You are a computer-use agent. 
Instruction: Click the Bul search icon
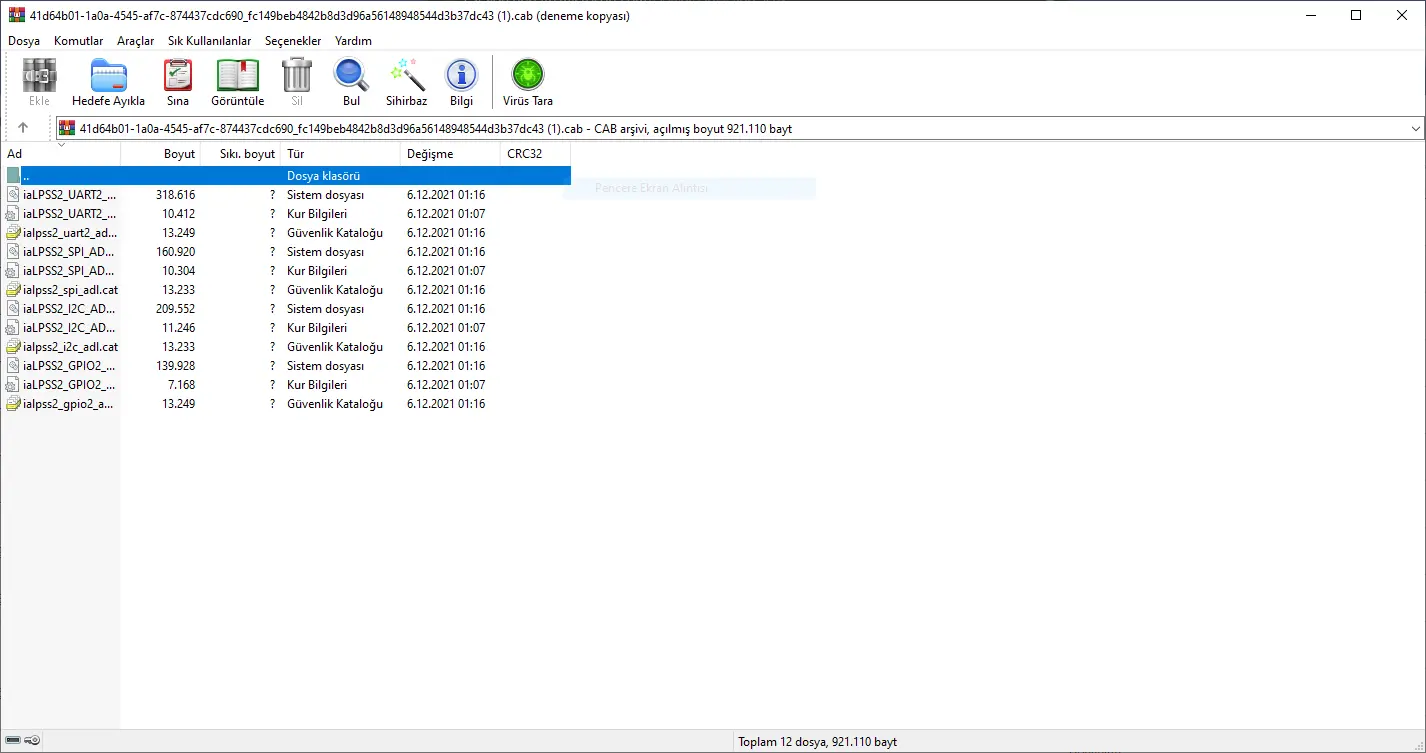[x=351, y=75]
